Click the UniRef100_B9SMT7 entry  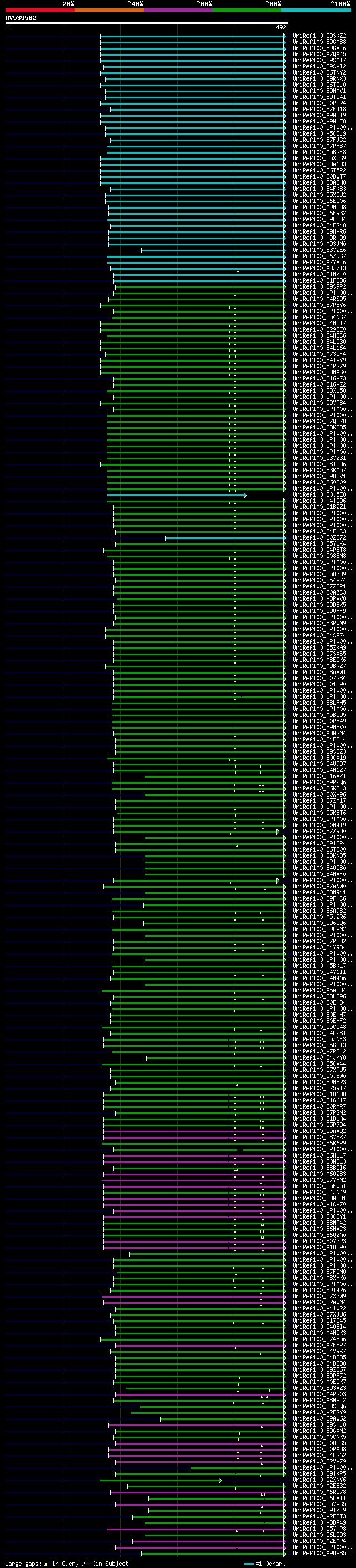(319, 60)
